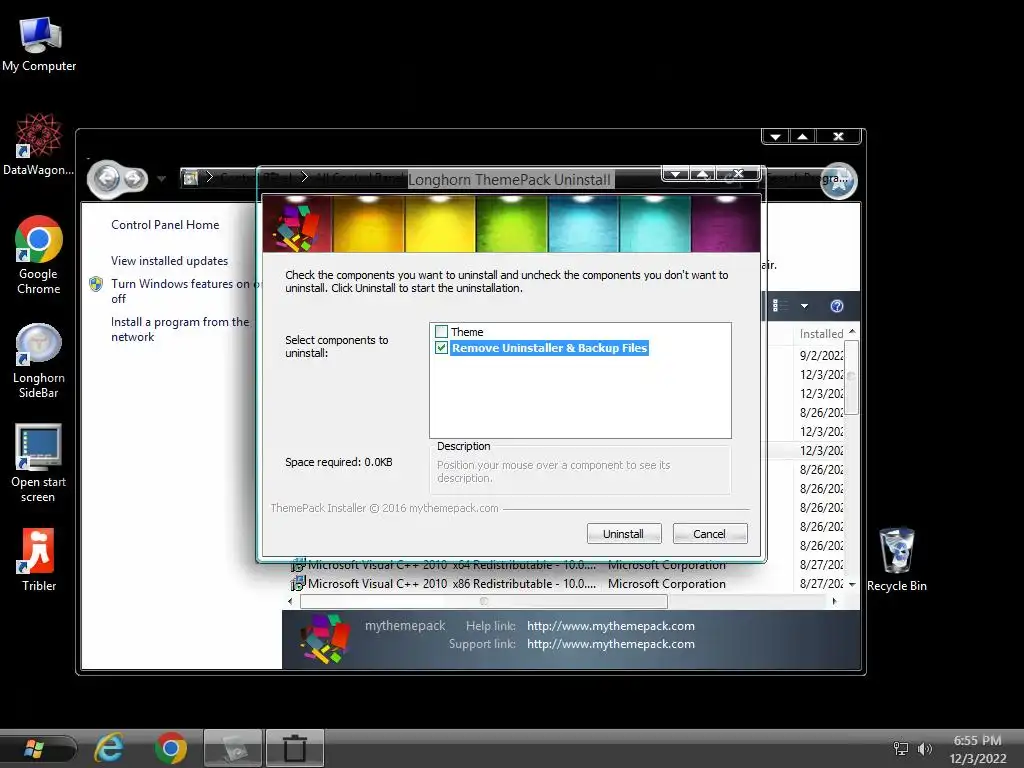The height and width of the screenshot is (768, 1024).
Task: Launch Google Chrome from the desktop
Action: coord(39,255)
